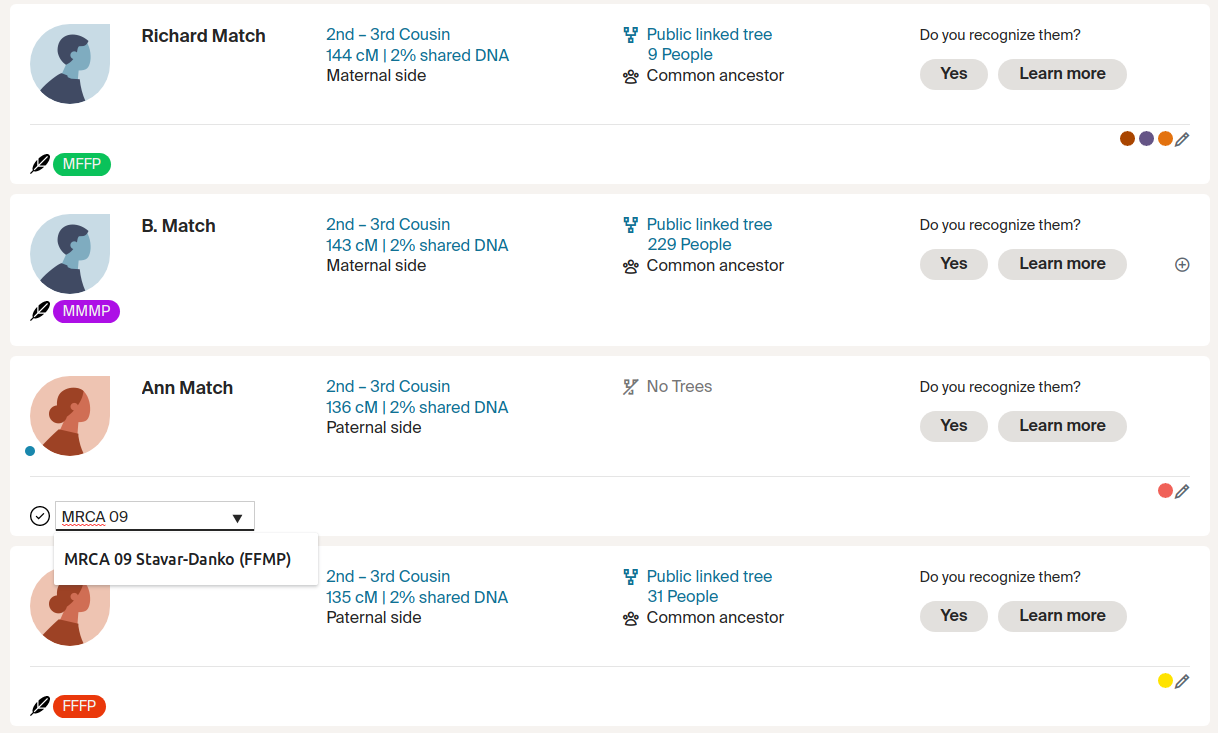Image resolution: width=1218 pixels, height=733 pixels.
Task: Click feather icon beside MFFP tag
Action: 40,164
